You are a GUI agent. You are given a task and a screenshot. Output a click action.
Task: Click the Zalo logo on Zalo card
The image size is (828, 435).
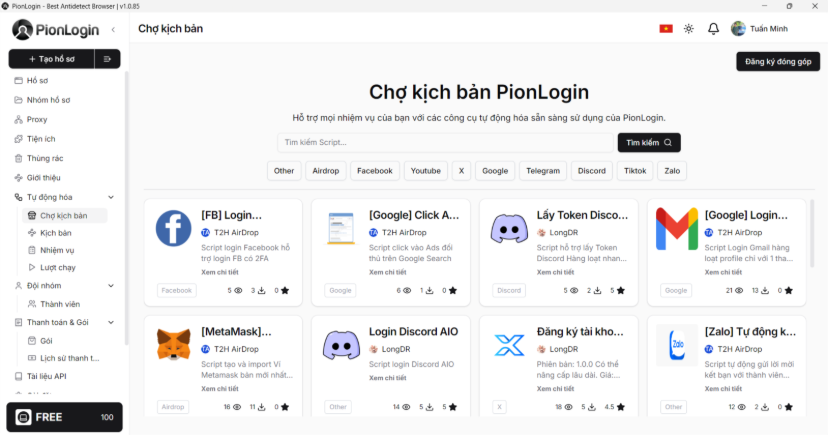tap(676, 345)
